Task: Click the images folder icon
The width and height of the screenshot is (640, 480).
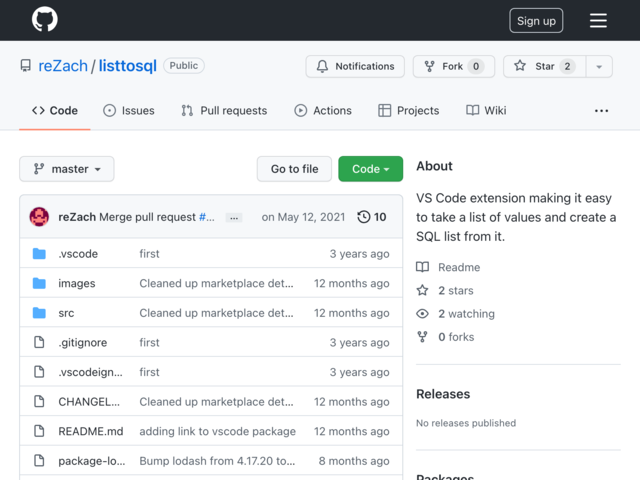Action: click(39, 283)
